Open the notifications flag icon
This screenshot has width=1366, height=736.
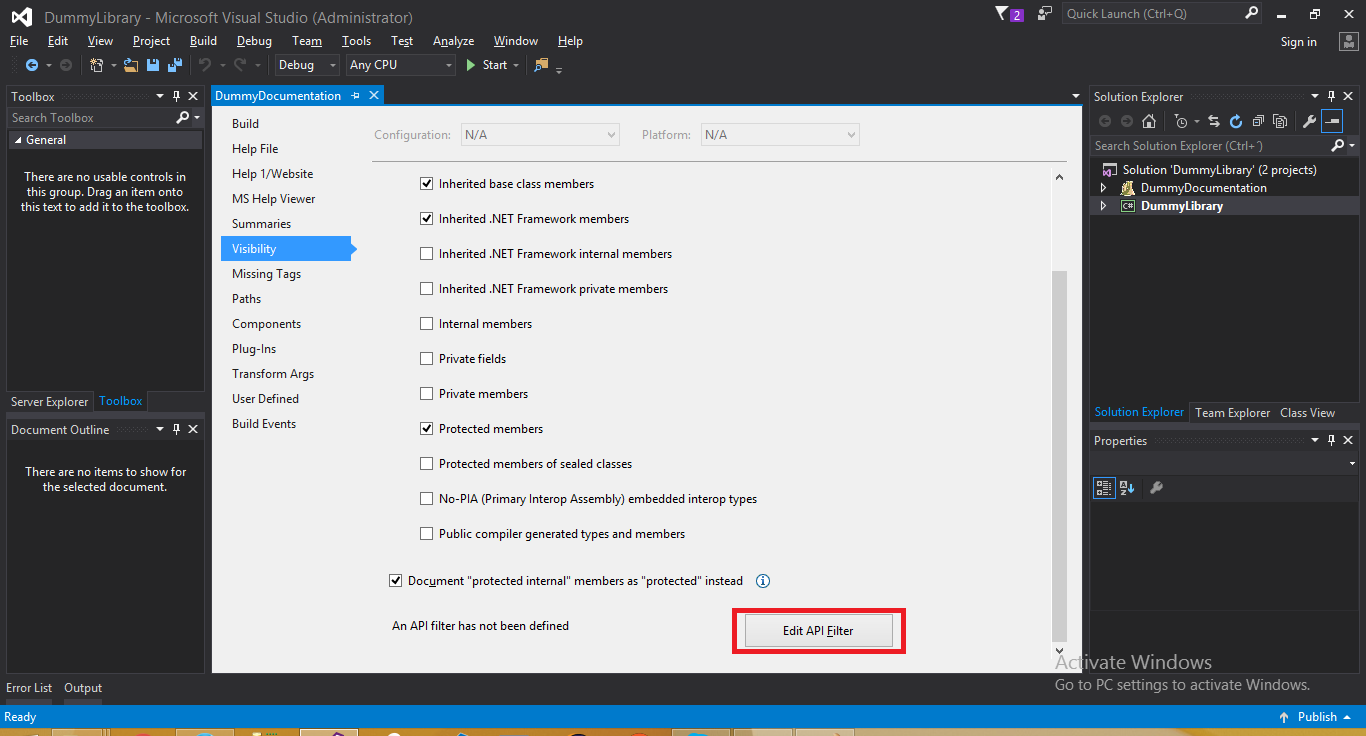(1009, 14)
